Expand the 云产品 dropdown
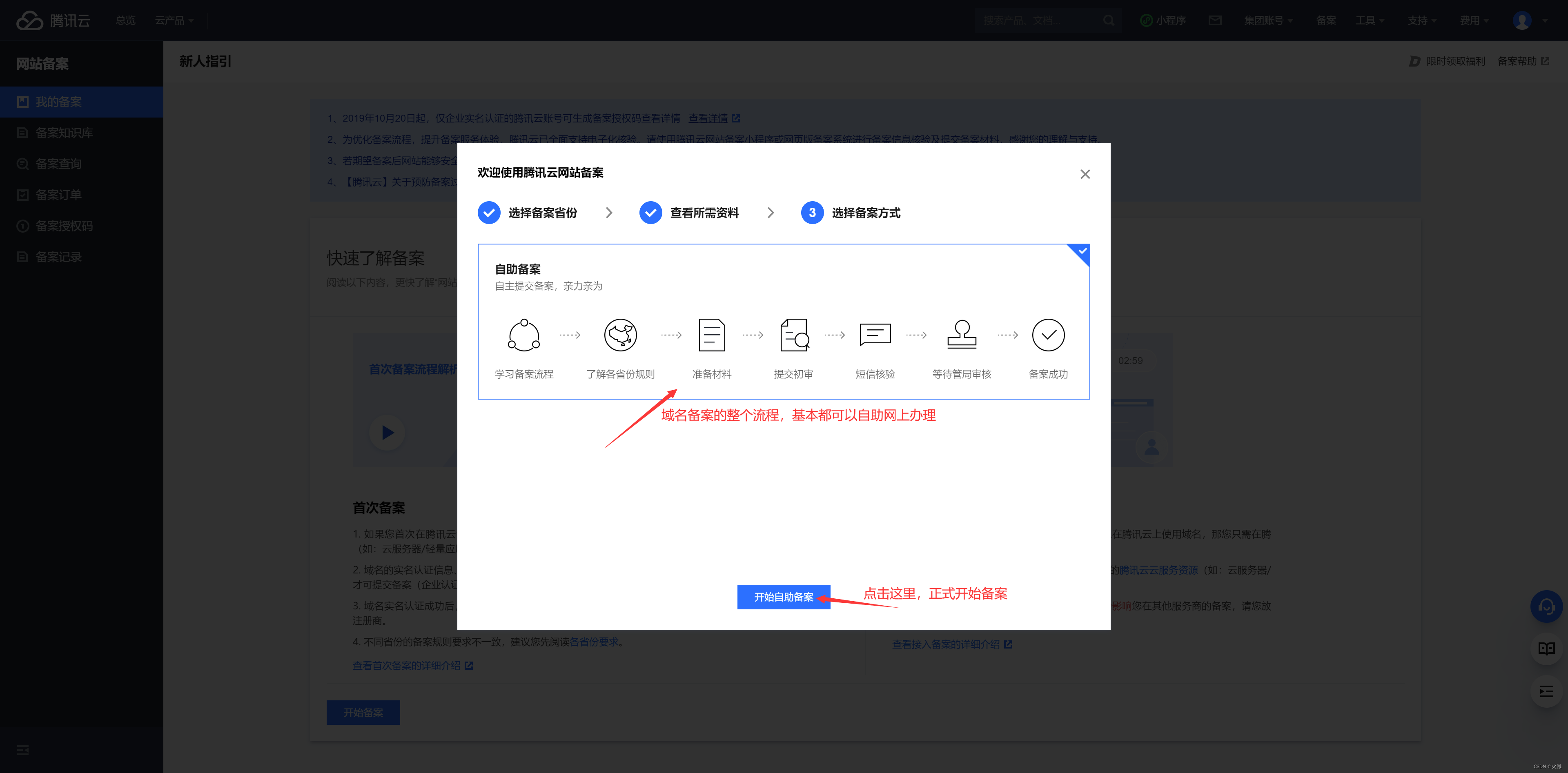Screen dimensions: 1568x773 (174, 20)
